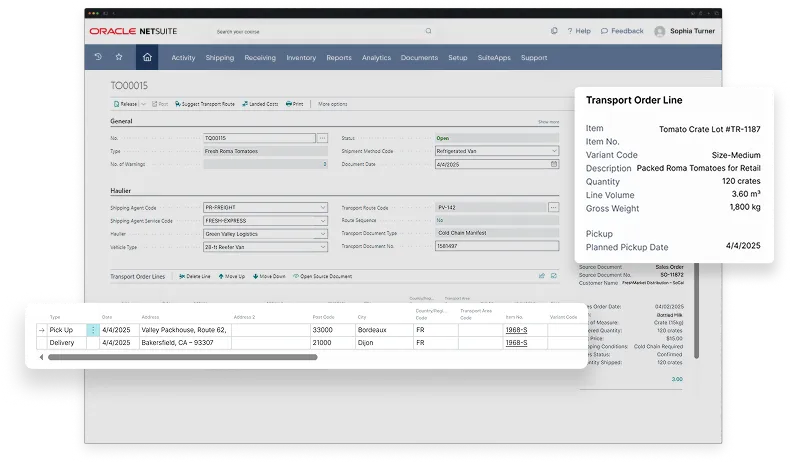Screen dimensions: 791x463
Task: Open the Analytics menu
Action: pyautogui.click(x=376, y=58)
